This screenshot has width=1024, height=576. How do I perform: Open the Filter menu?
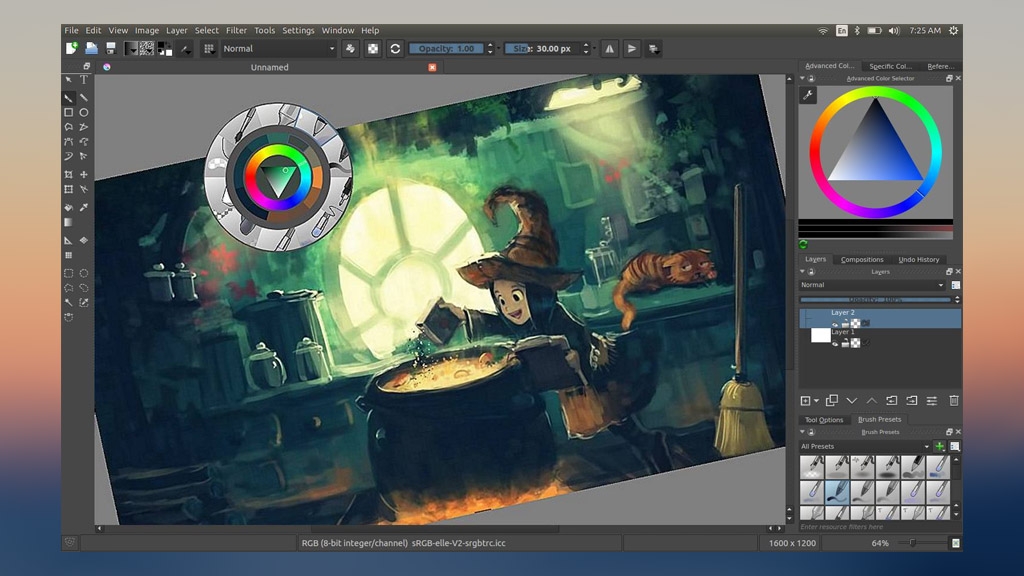point(236,30)
